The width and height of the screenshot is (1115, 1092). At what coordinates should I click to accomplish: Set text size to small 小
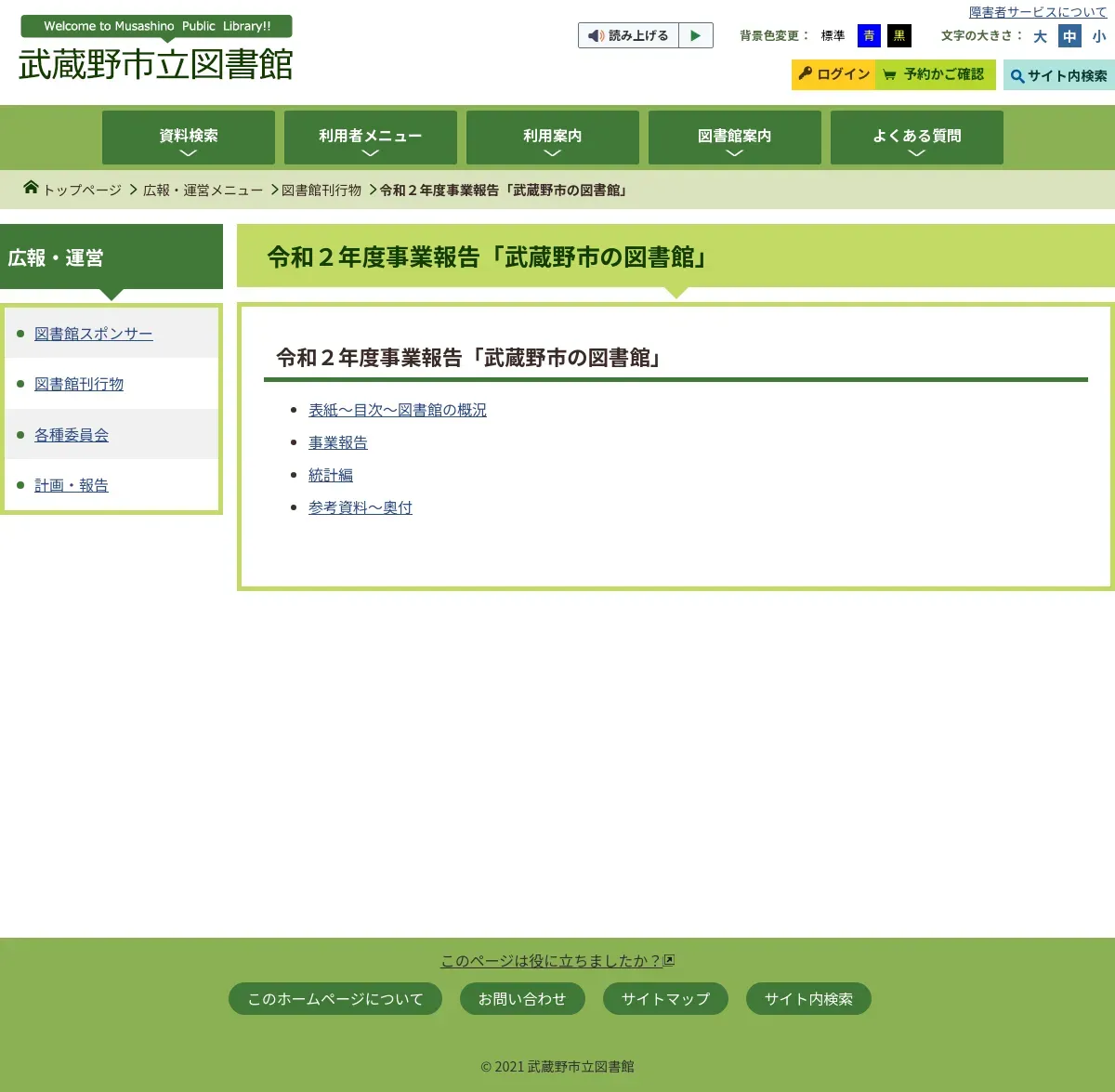pos(1099,36)
